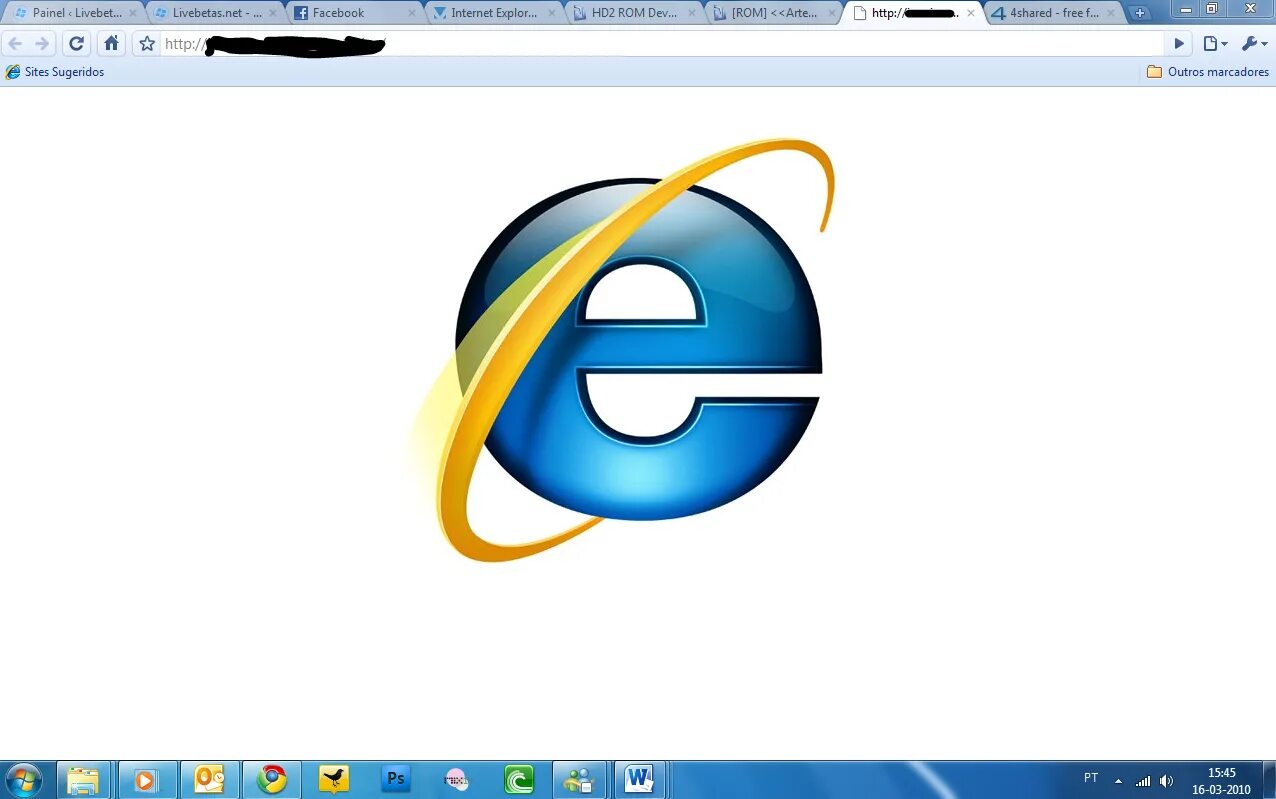Launch Photoshop from the taskbar
This screenshot has height=799, width=1276.
(x=396, y=779)
